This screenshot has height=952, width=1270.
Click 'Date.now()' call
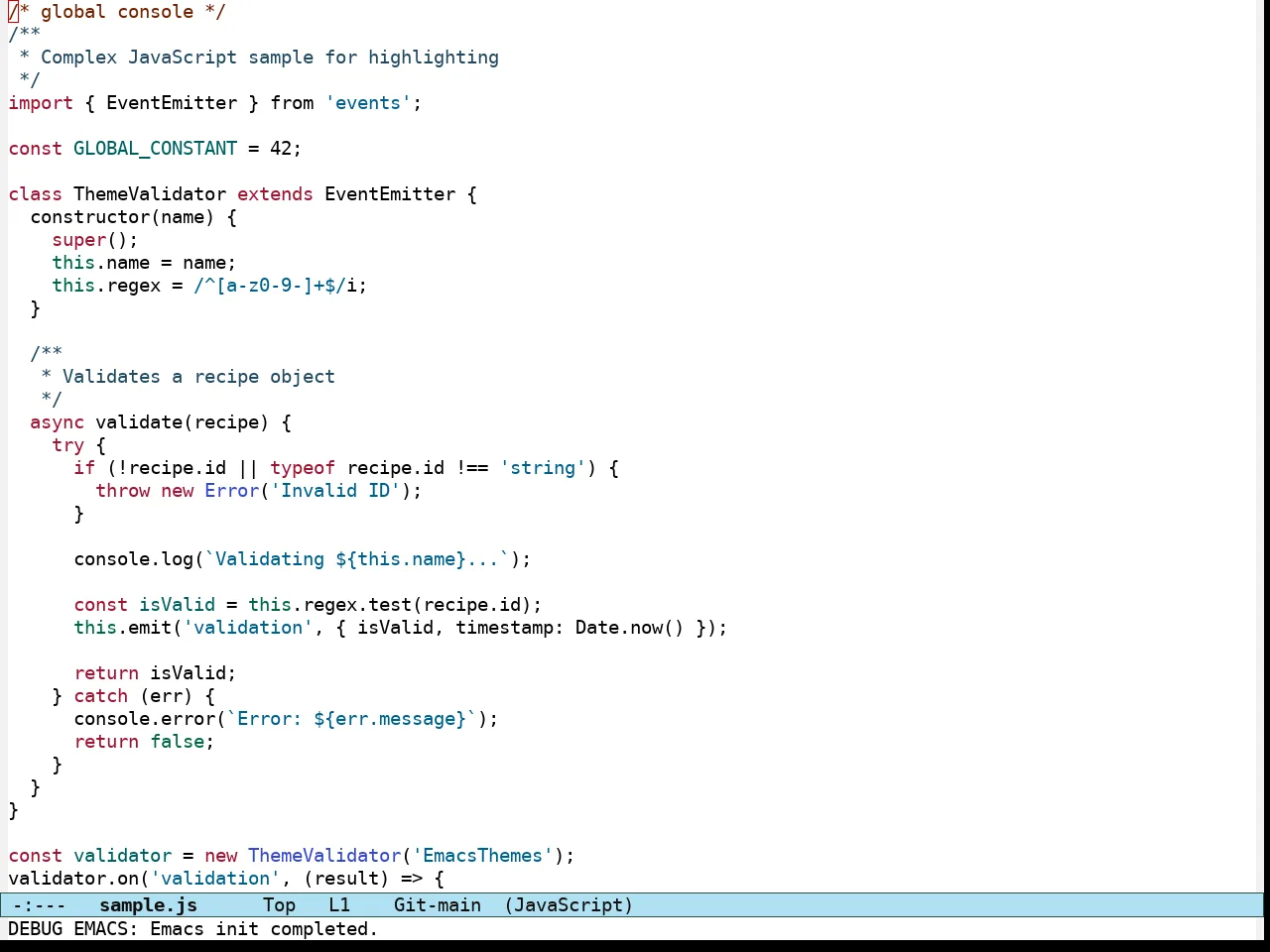tap(630, 628)
